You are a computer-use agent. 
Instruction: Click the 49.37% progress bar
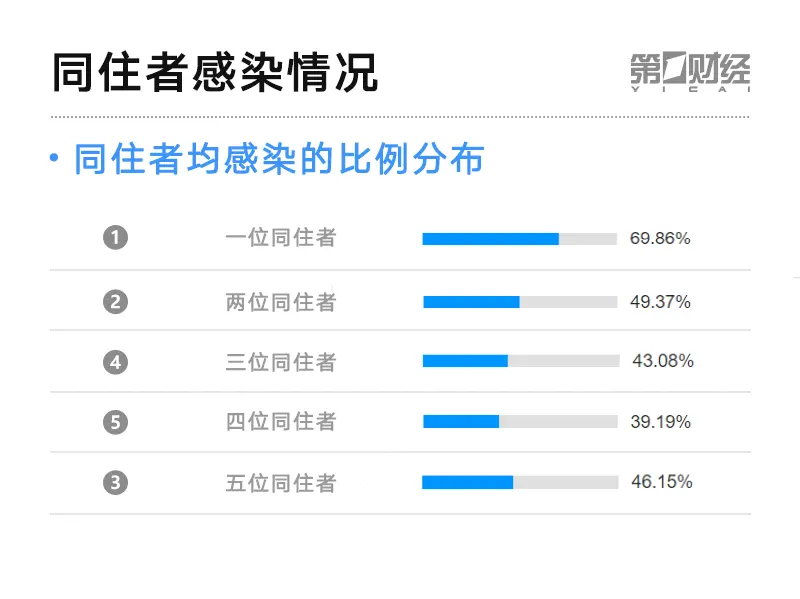(x=519, y=302)
